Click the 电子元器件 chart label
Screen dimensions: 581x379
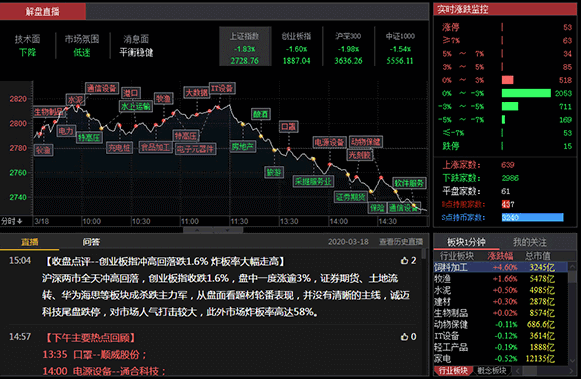click(x=195, y=149)
